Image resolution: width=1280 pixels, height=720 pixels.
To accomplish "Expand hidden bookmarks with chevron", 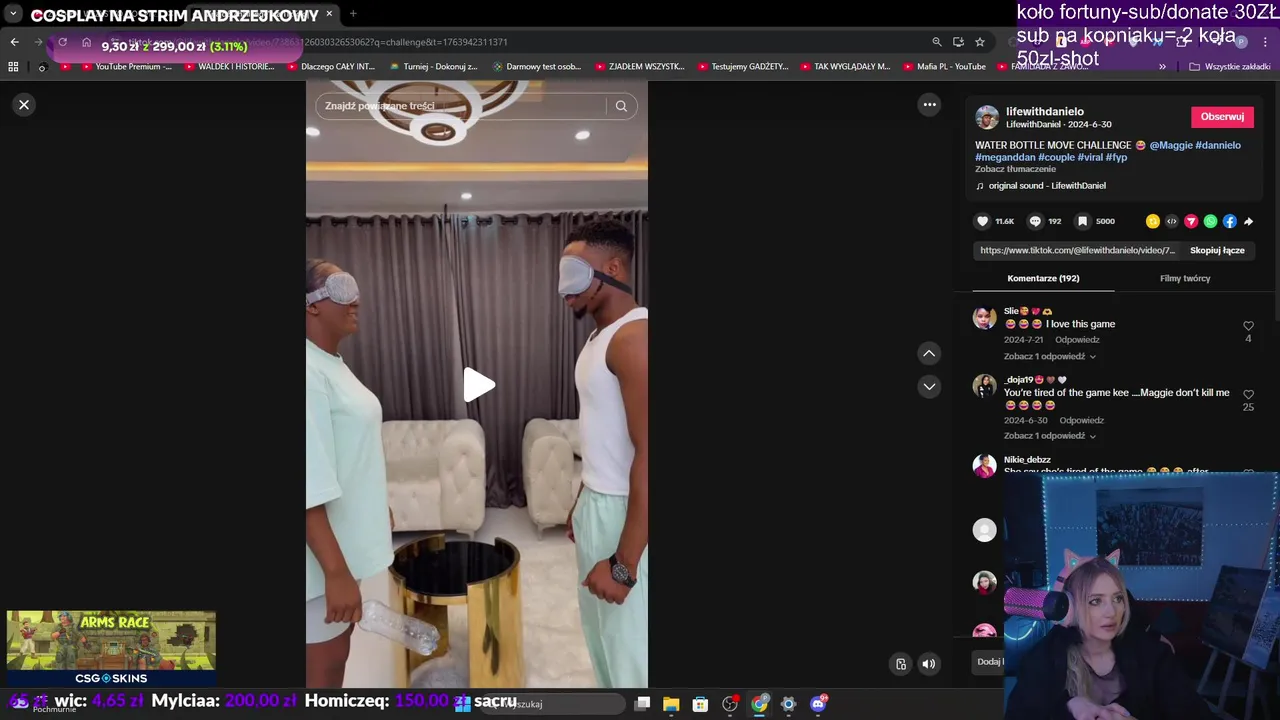I will (x=1162, y=67).
